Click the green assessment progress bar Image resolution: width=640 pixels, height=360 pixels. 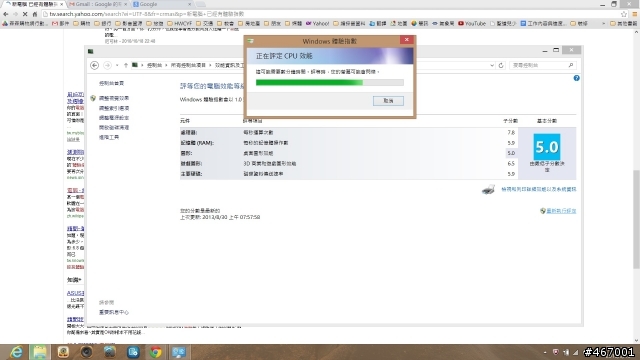pos(330,82)
